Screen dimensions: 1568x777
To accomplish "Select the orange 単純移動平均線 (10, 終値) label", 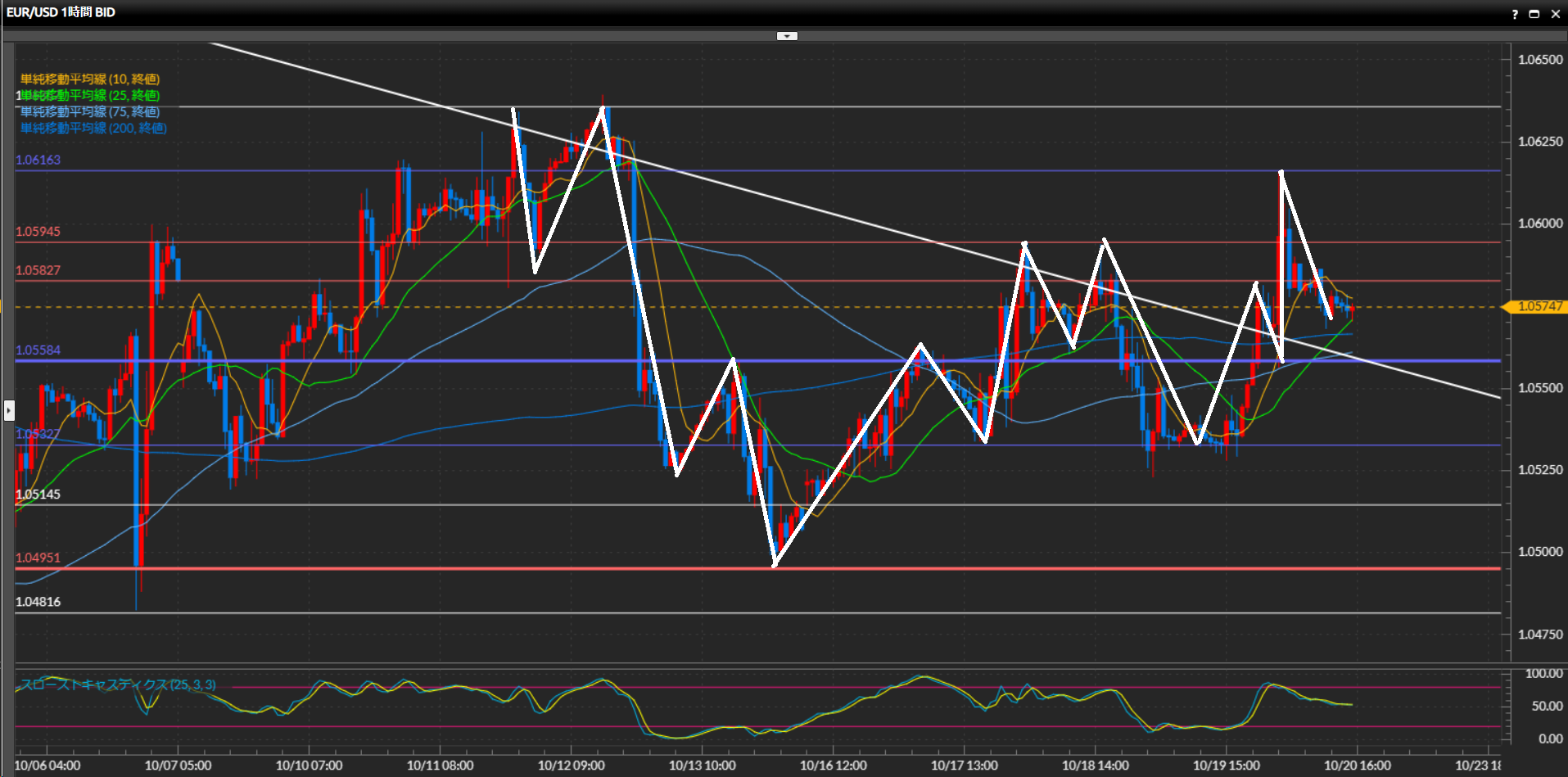I will 90,79.
